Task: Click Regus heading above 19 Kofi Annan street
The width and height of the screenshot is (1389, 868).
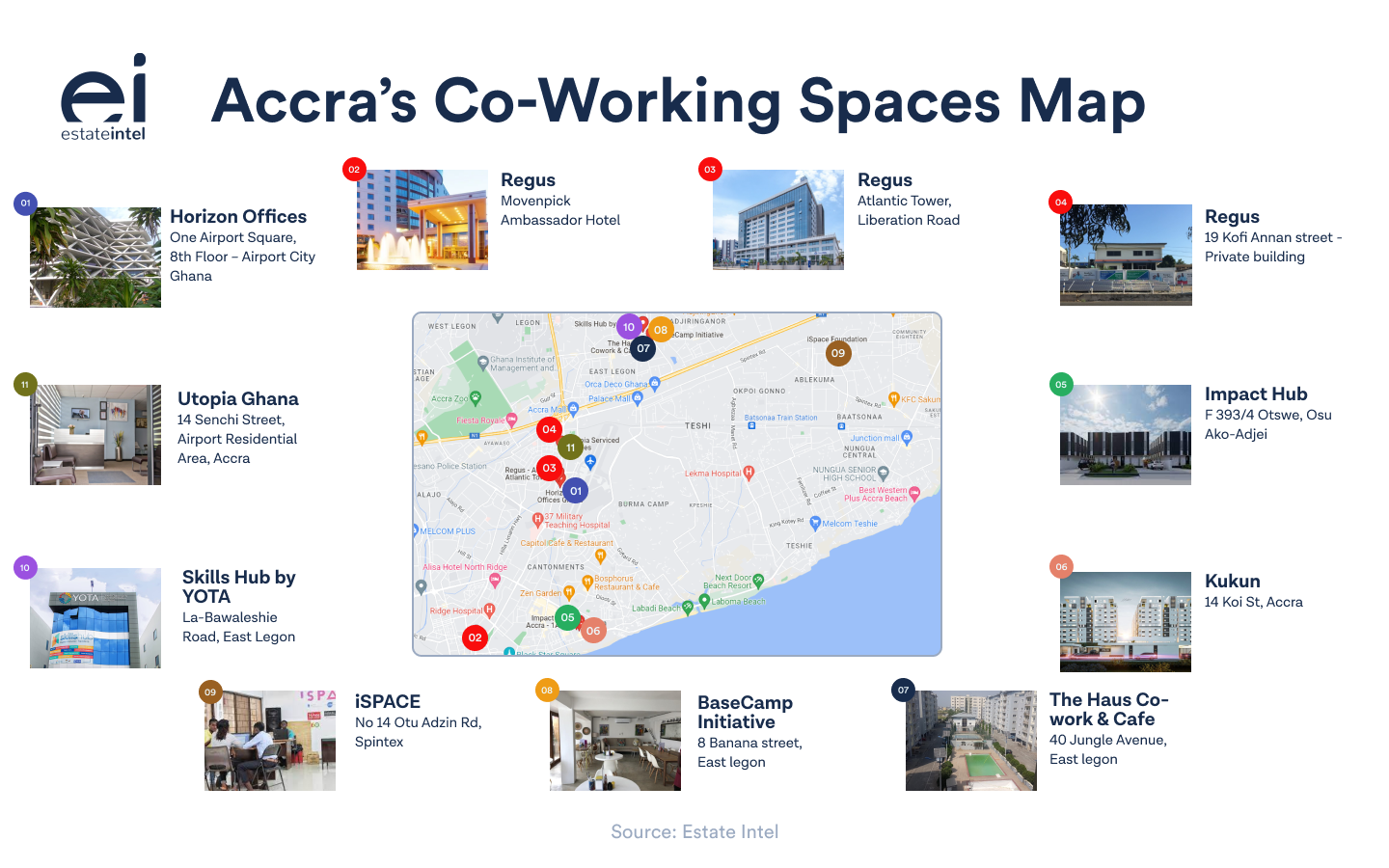Action: coord(1233,217)
